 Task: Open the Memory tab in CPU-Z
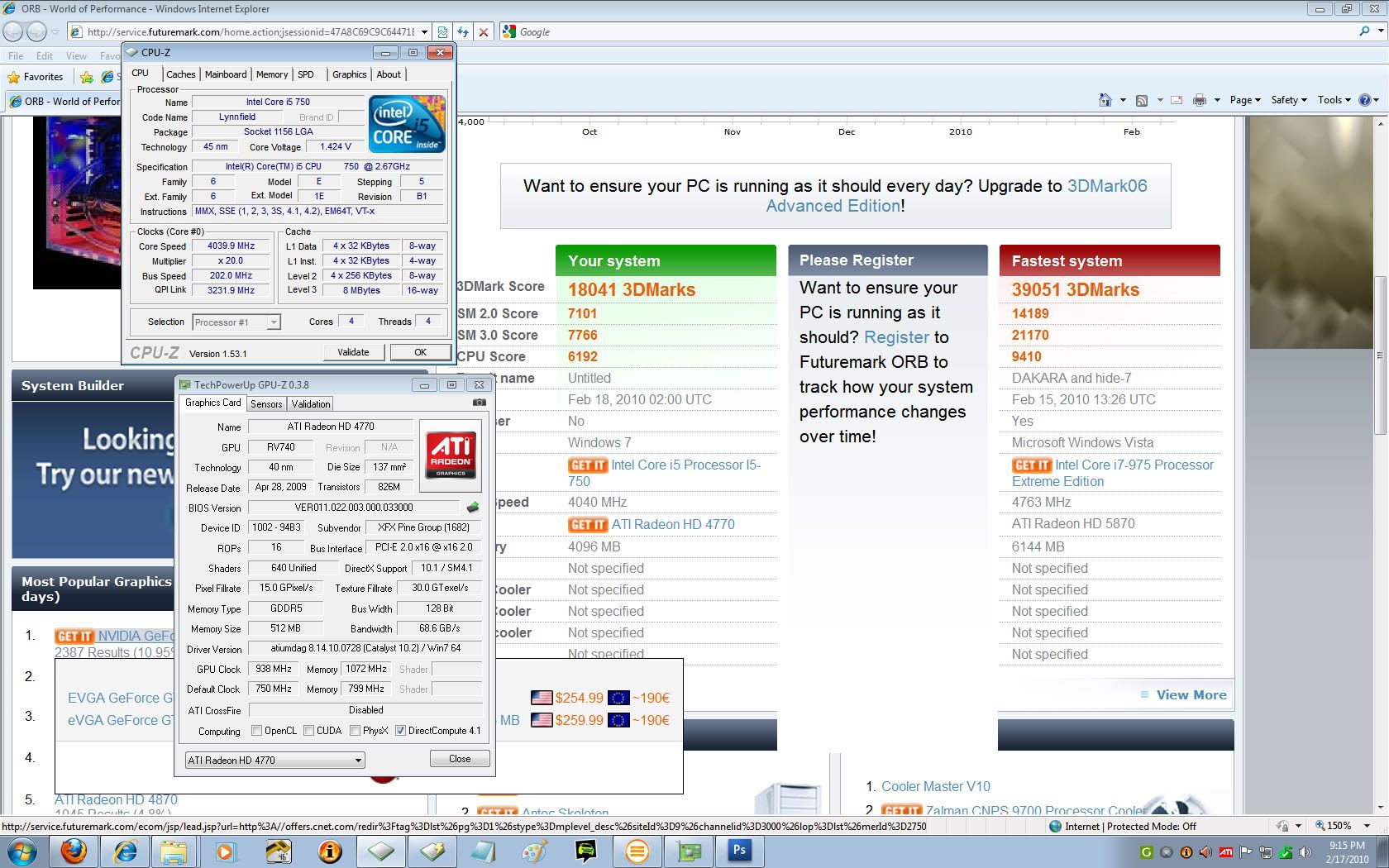click(272, 74)
